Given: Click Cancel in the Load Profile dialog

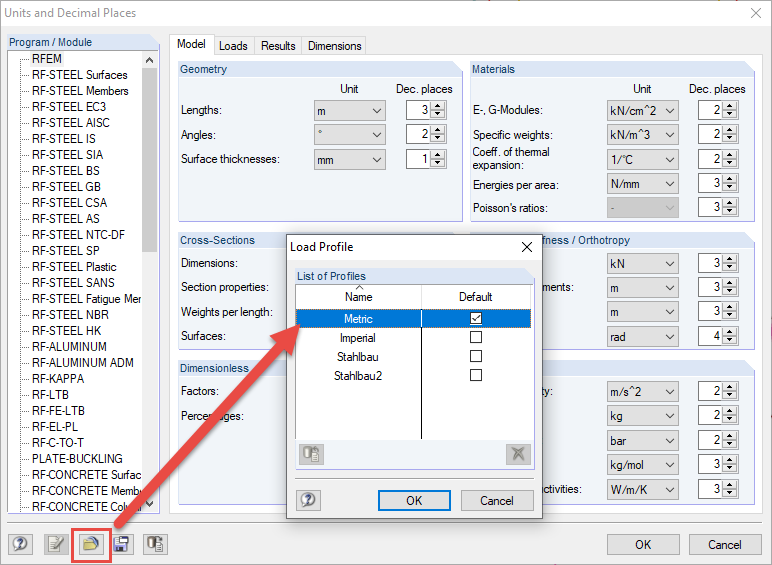Looking at the screenshot, I should (x=497, y=501).
